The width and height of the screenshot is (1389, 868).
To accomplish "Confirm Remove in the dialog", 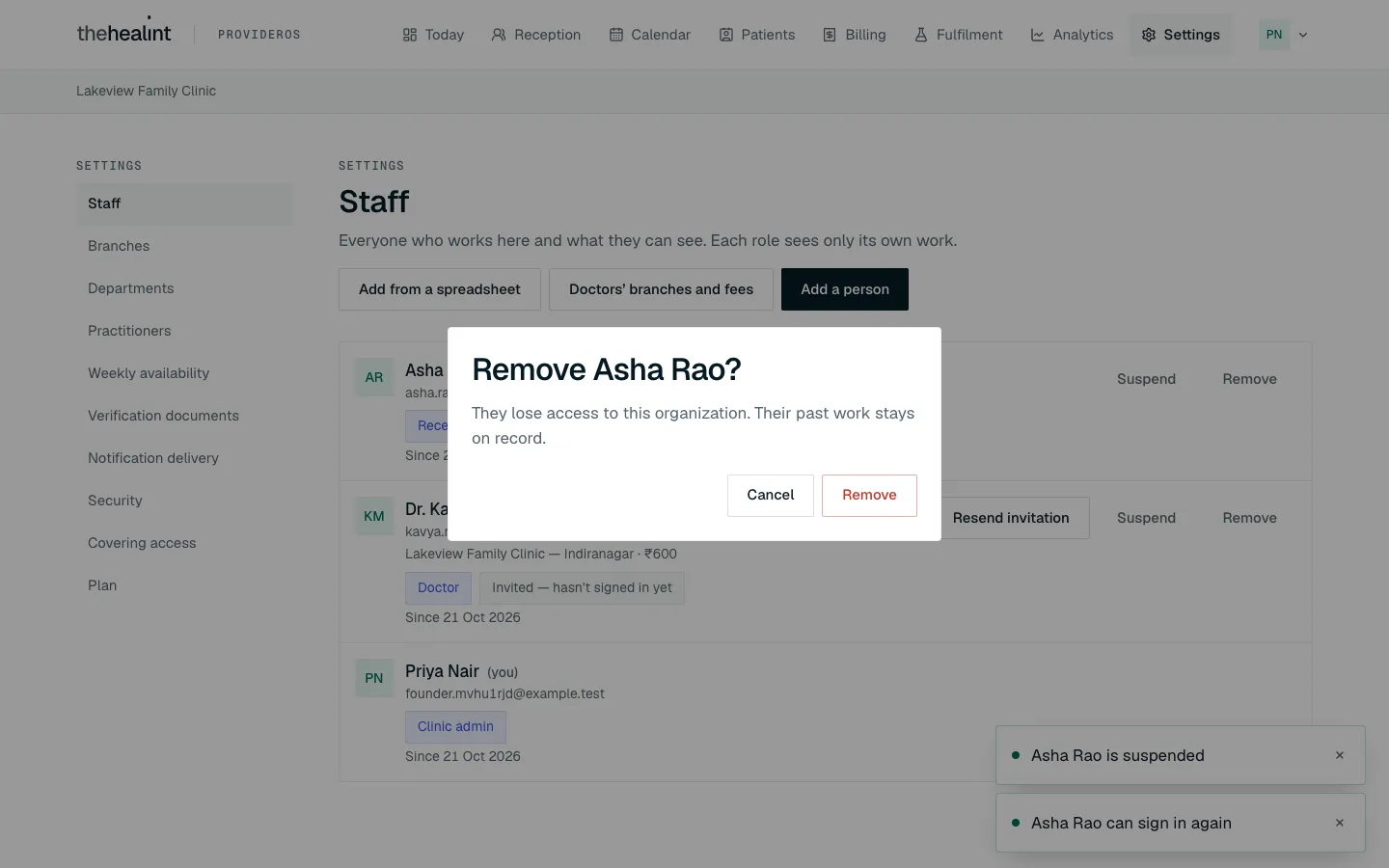I will pos(869,495).
